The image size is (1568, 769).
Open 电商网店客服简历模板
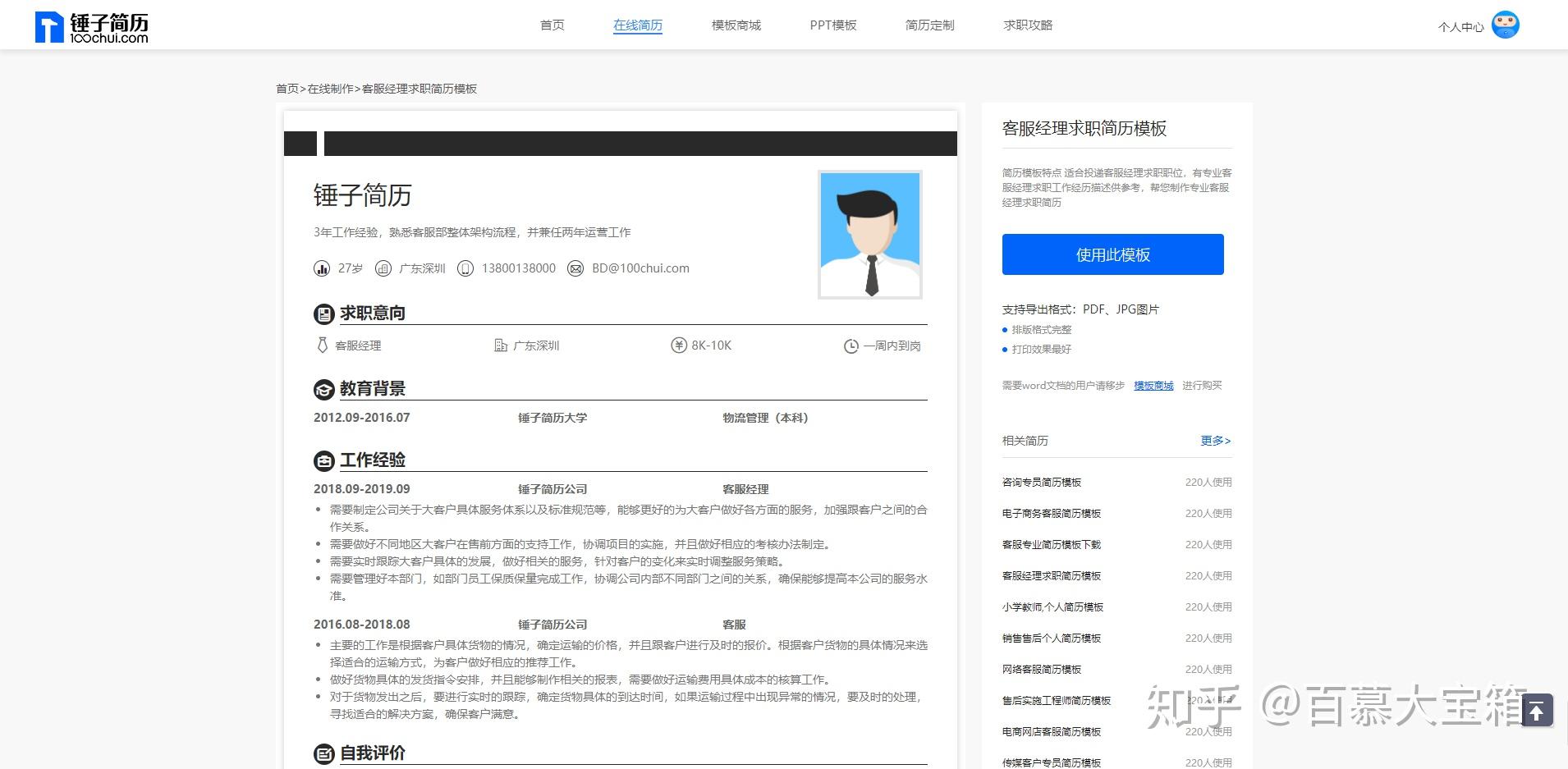pyautogui.click(x=1052, y=732)
